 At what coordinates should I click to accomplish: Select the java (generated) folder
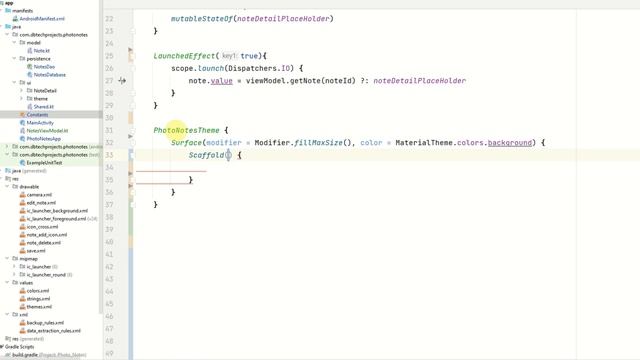[x=29, y=171]
